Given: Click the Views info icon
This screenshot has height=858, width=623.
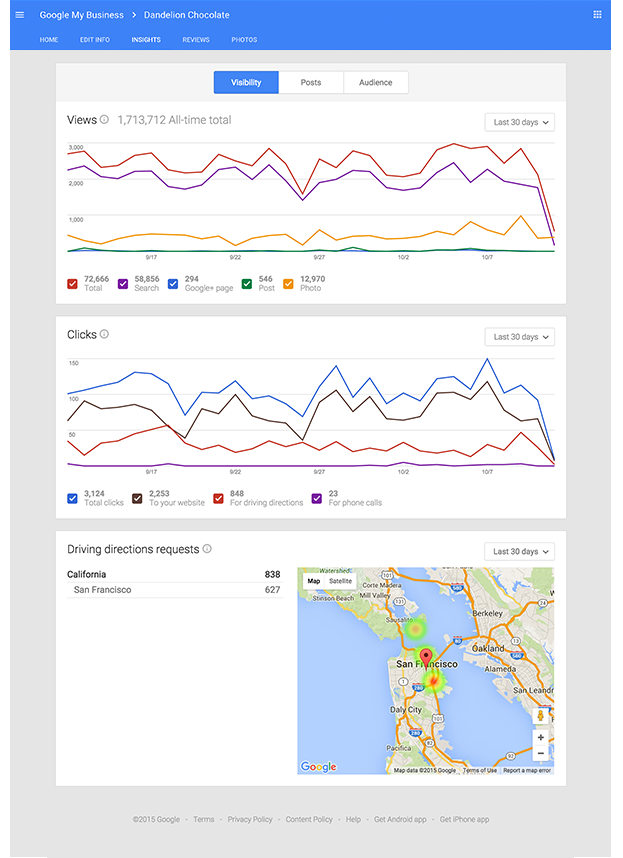Looking at the screenshot, I should [104, 120].
